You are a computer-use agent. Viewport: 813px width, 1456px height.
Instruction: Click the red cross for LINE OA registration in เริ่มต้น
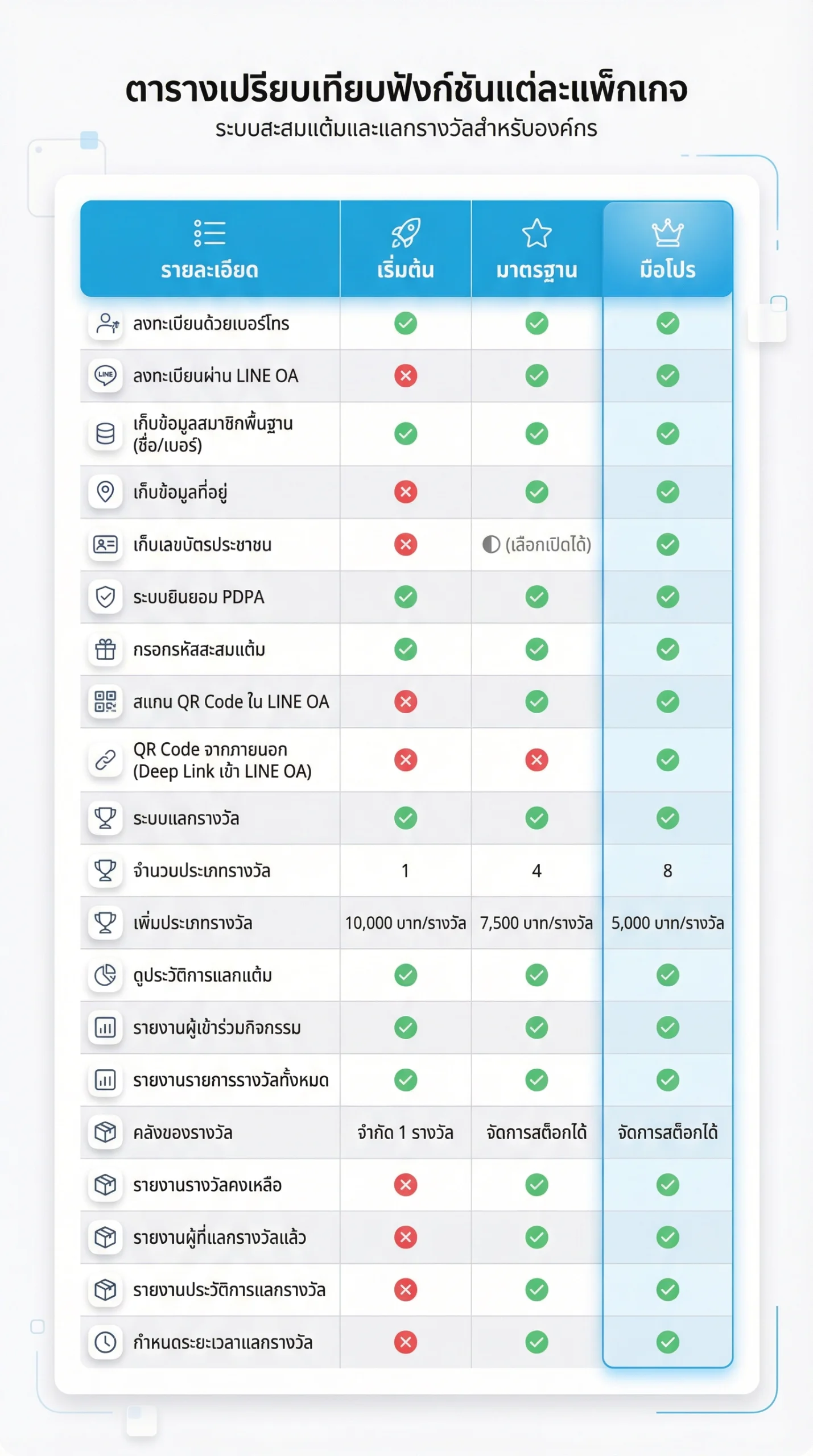[406, 375]
